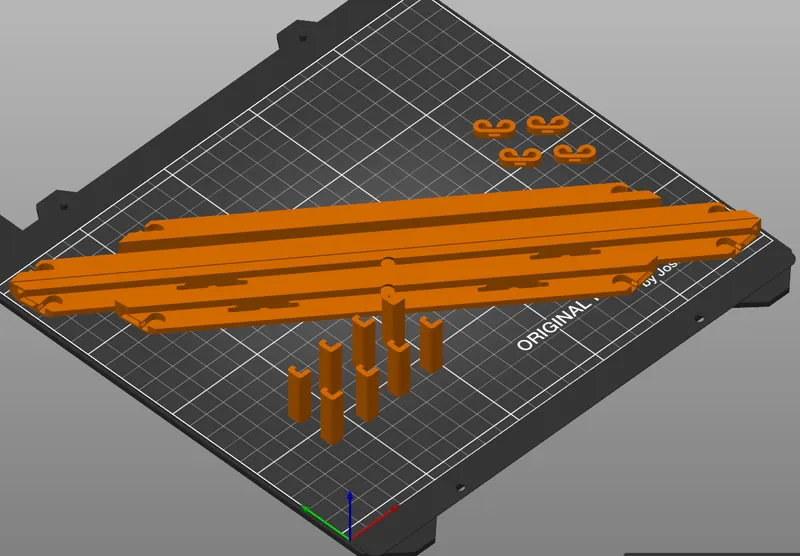Select the tallest upright channel touching the rails
800x556 pixels.
coord(393,319)
